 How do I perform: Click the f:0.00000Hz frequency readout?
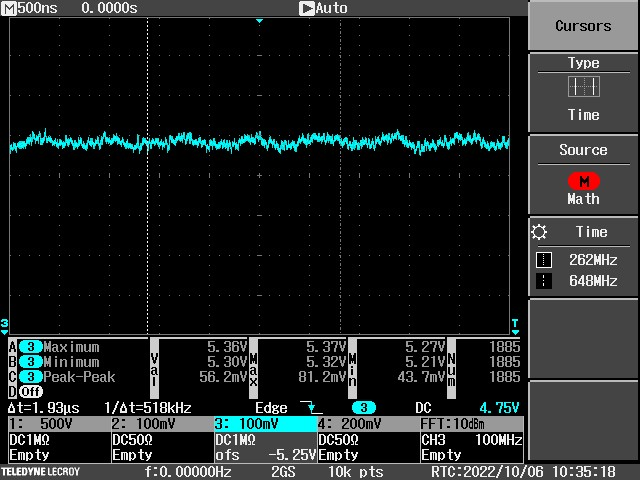point(188,472)
